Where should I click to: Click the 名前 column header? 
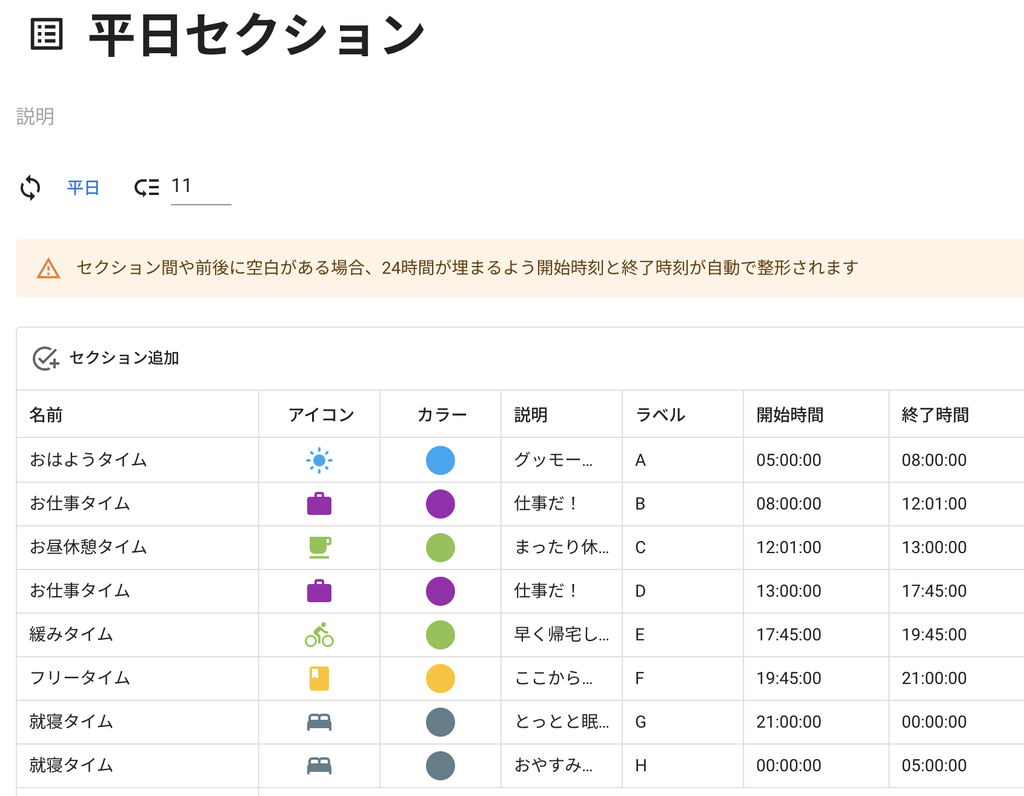(138, 415)
